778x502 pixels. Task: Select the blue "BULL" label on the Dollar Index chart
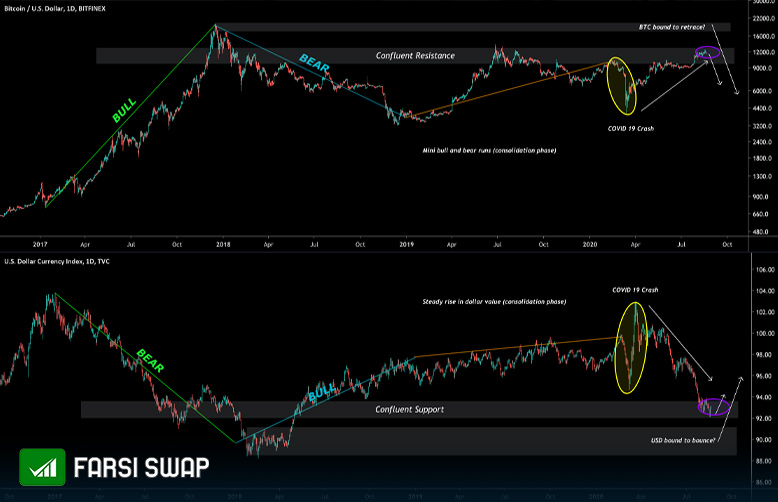pyautogui.click(x=323, y=391)
